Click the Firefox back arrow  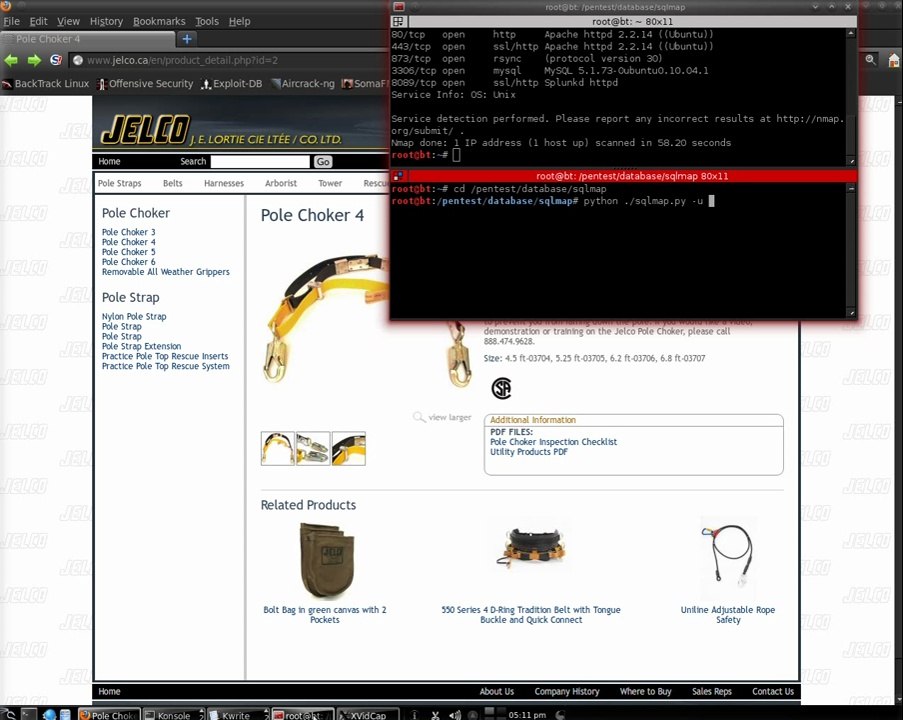(11, 60)
